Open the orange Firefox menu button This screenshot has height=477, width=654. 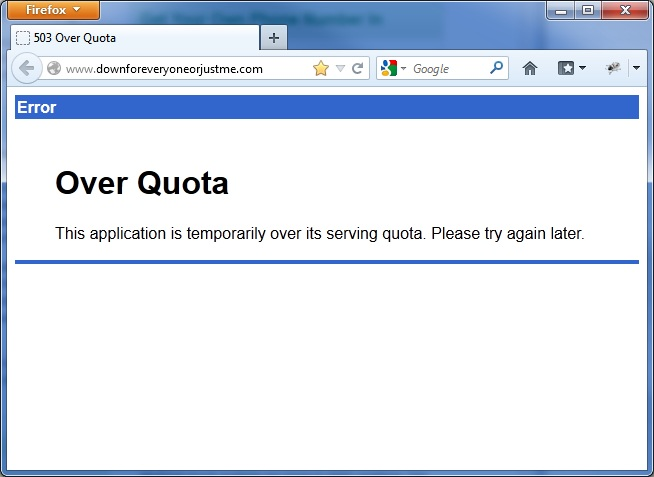click(52, 10)
